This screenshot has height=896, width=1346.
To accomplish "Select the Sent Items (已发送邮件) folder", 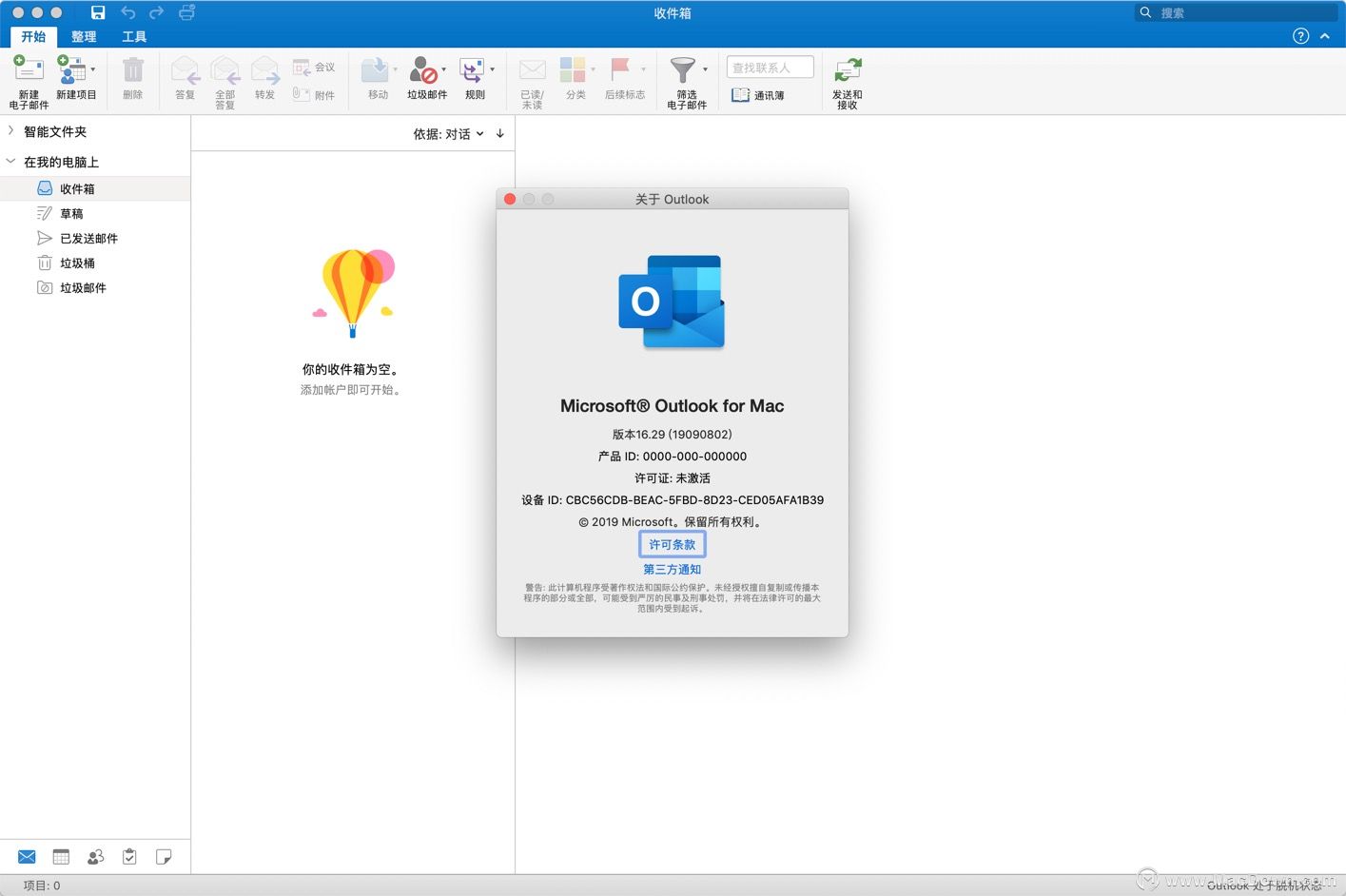I will 95,238.
